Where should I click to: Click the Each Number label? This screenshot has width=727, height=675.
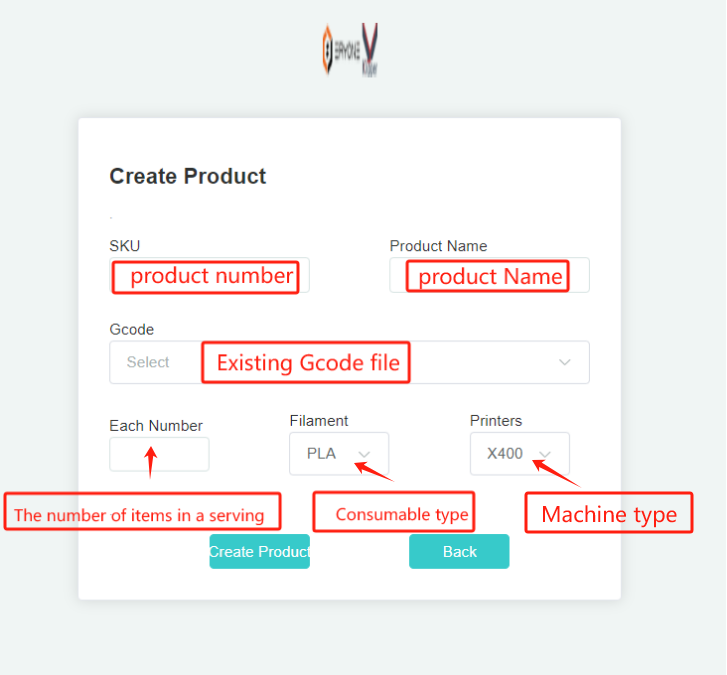156,426
